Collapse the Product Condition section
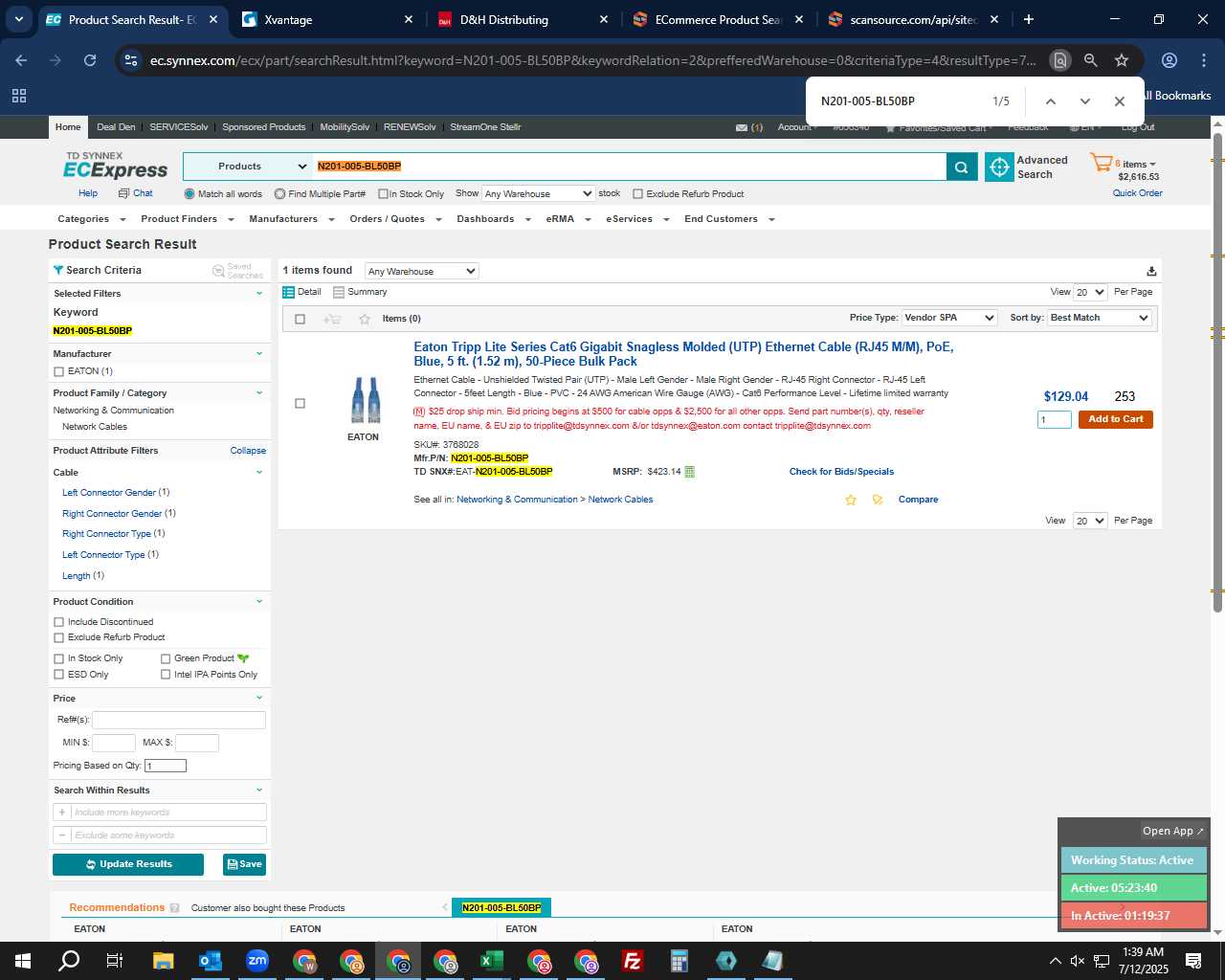 point(258,602)
